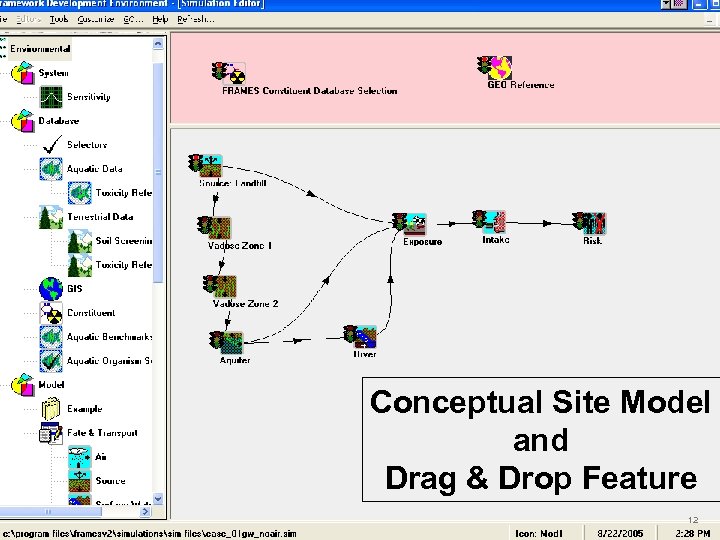Viewport: 720px width, 540px height.
Task: Click the Refresh menu item
Action: (196, 19)
